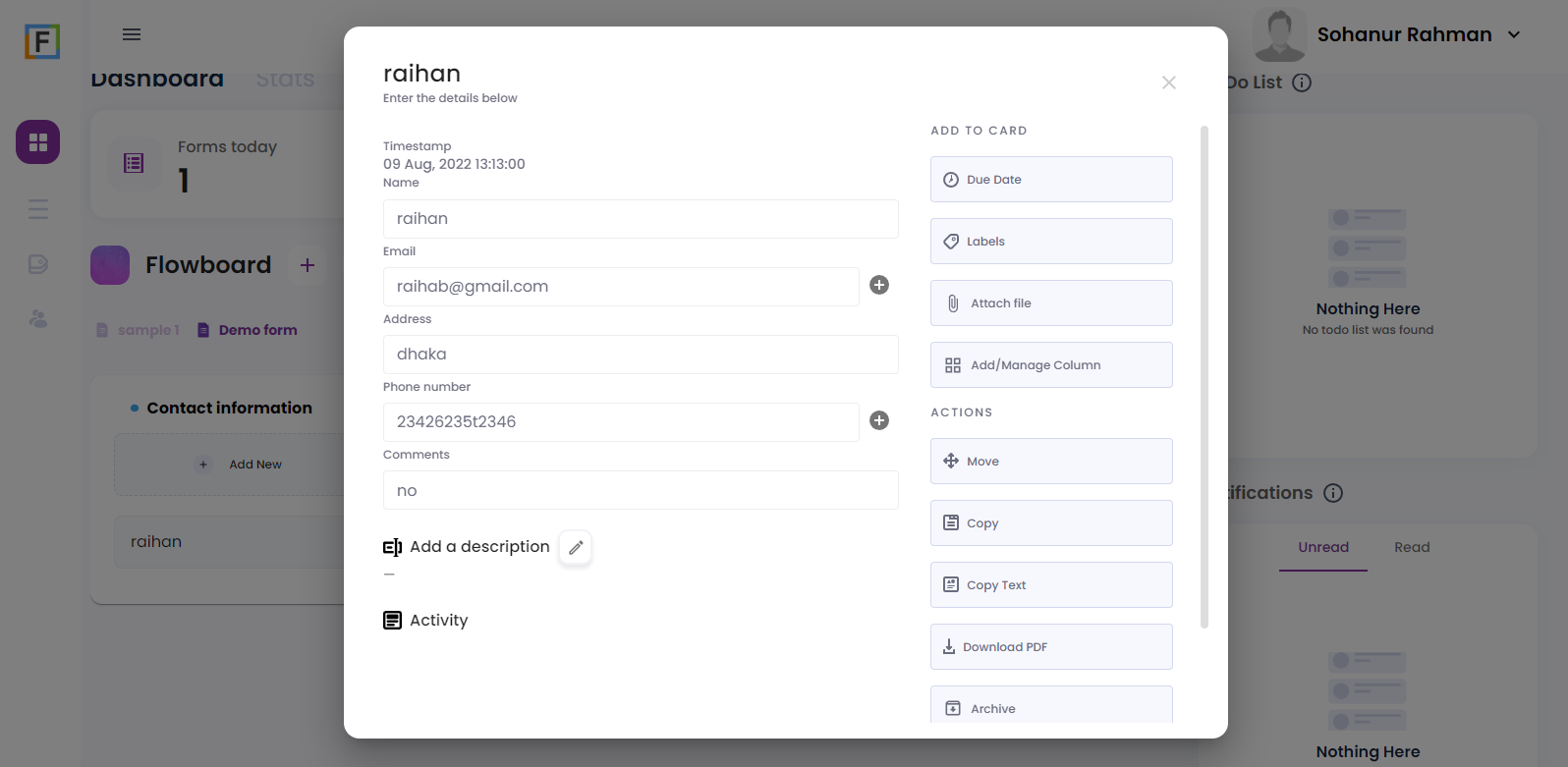Click the Name input field
The height and width of the screenshot is (767, 1568).
click(x=641, y=219)
